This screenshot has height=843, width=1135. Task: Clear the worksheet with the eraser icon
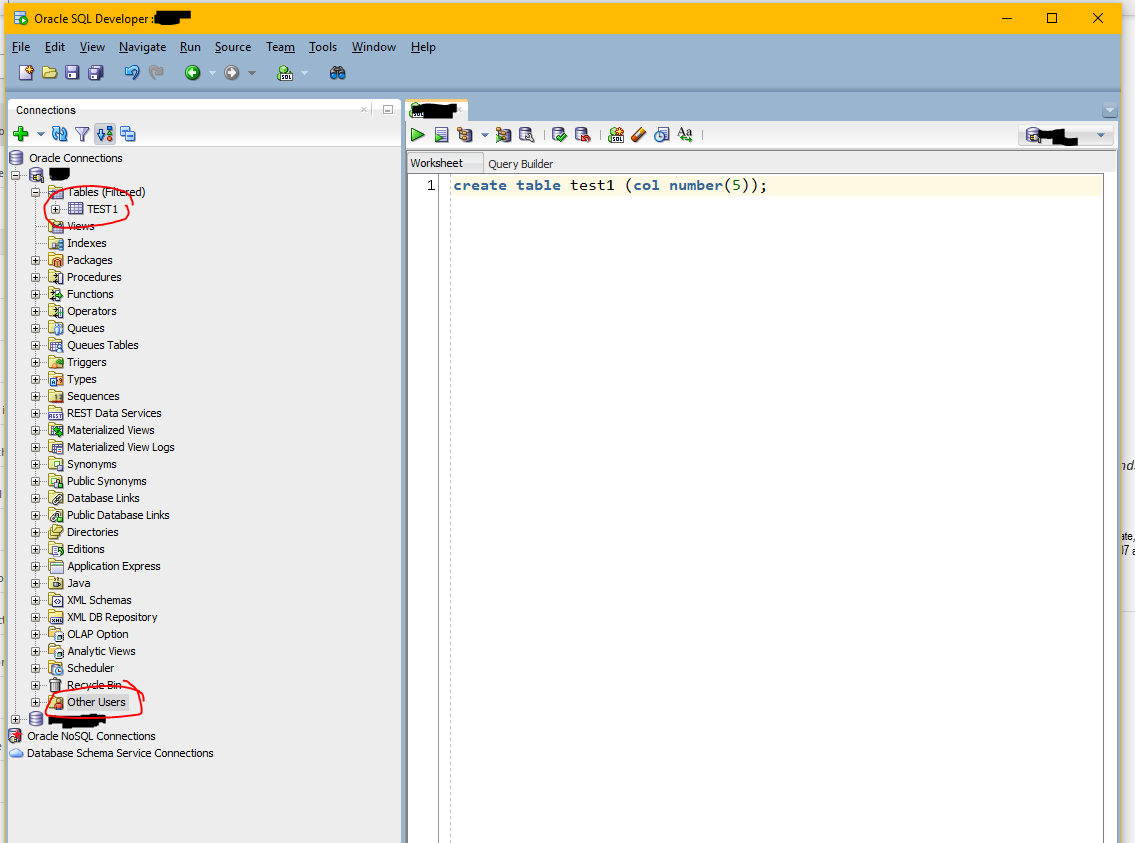tap(638, 135)
